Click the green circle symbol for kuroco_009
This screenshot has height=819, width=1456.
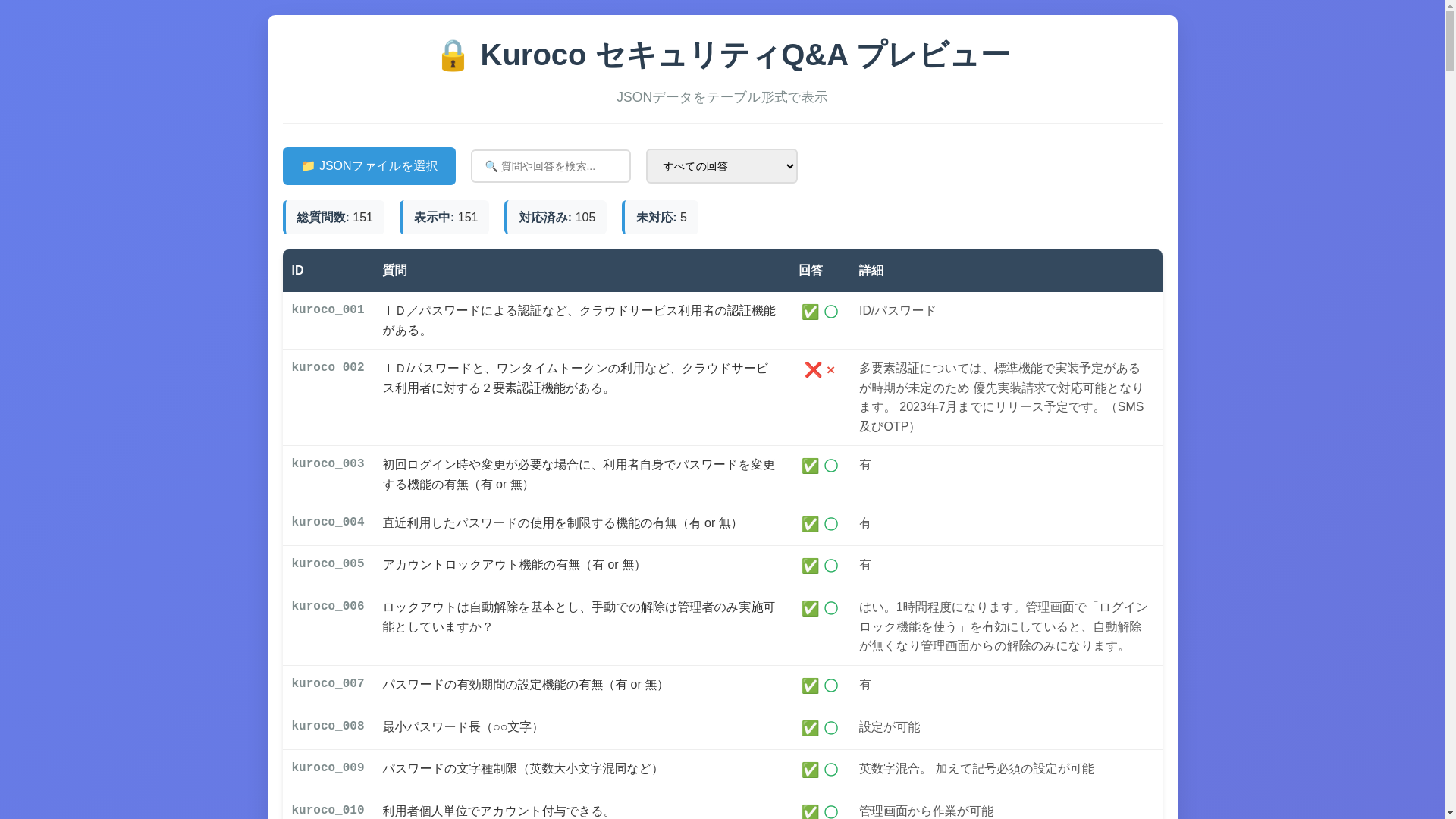[831, 770]
